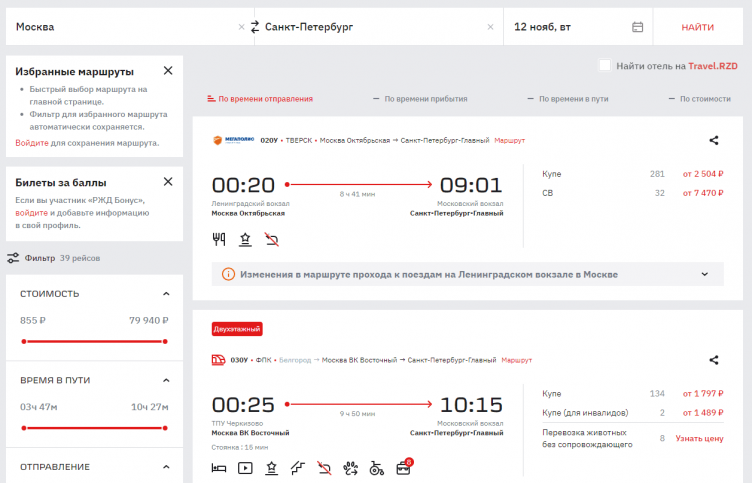Click the restaurant fork-and-knife icon
Image resolution: width=752 pixels, height=483 pixels.
pos(219,239)
